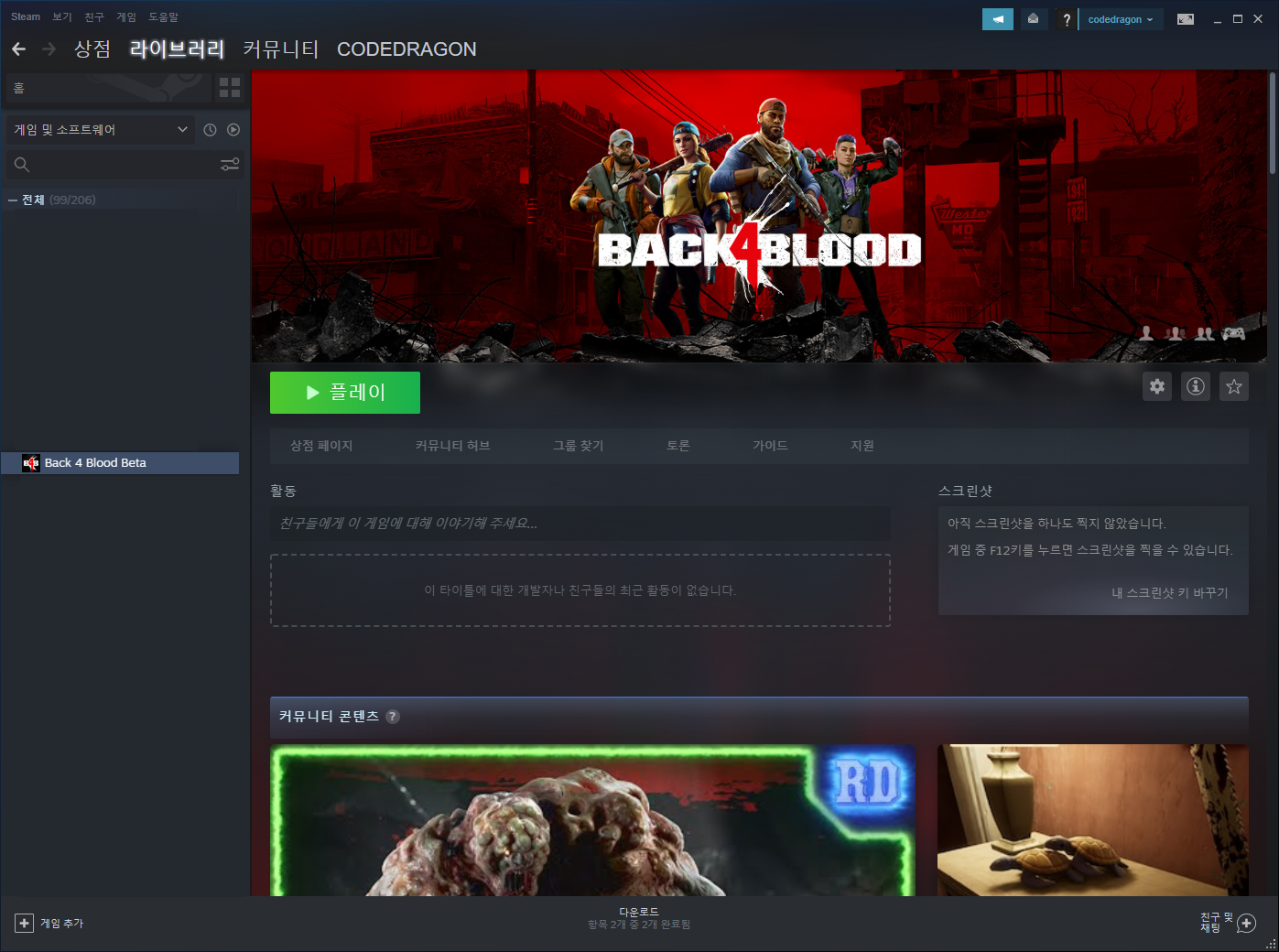
Task: Go back with the back arrow
Action: (18, 49)
